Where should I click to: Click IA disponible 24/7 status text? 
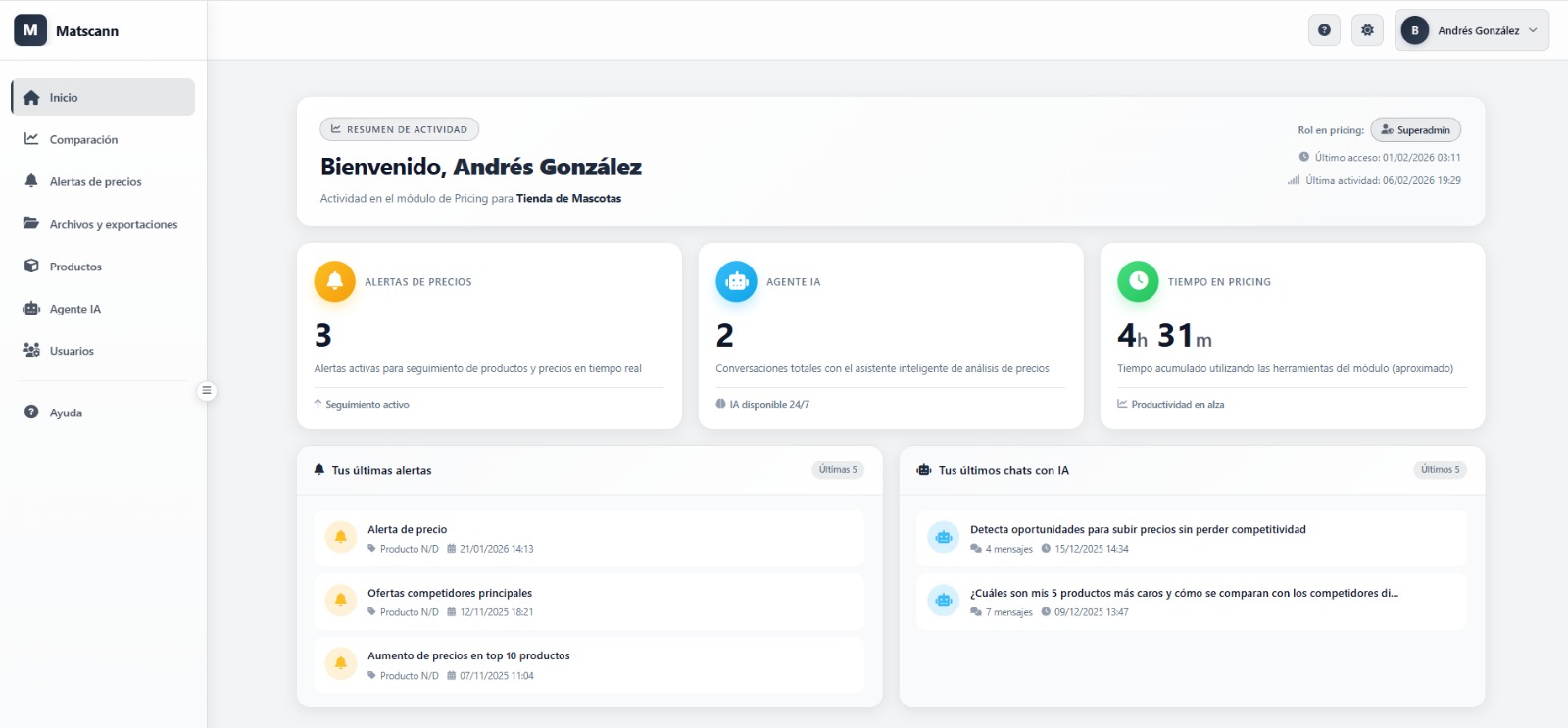click(x=769, y=404)
